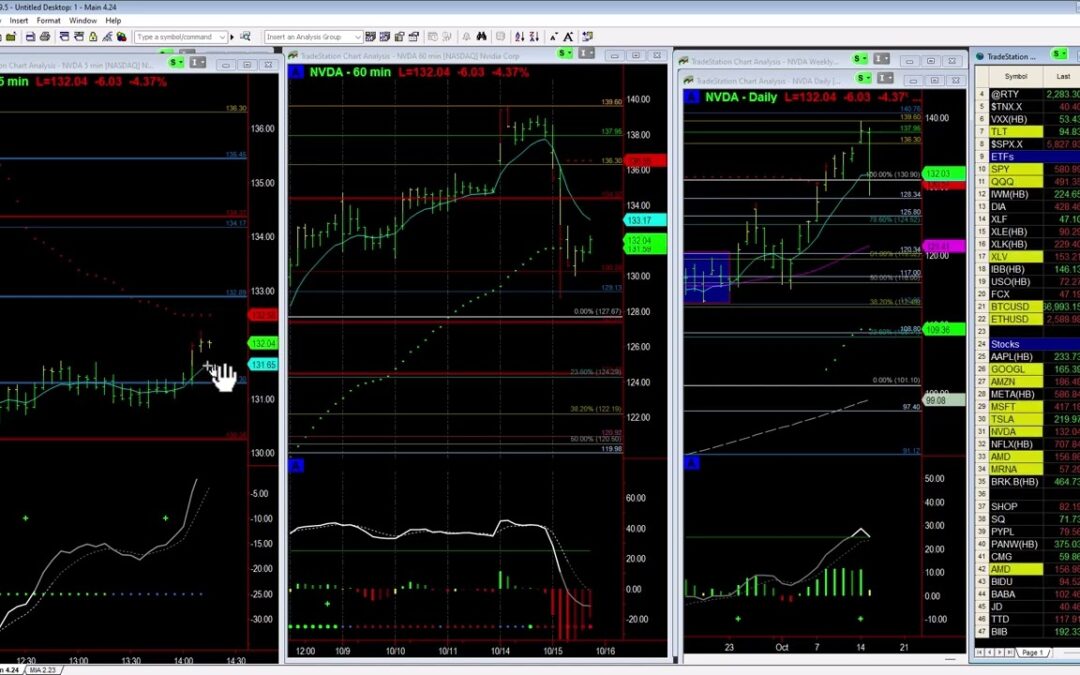Select the ETHUSD row in radar list
This screenshot has height=675, width=1080.
tap(1028, 319)
